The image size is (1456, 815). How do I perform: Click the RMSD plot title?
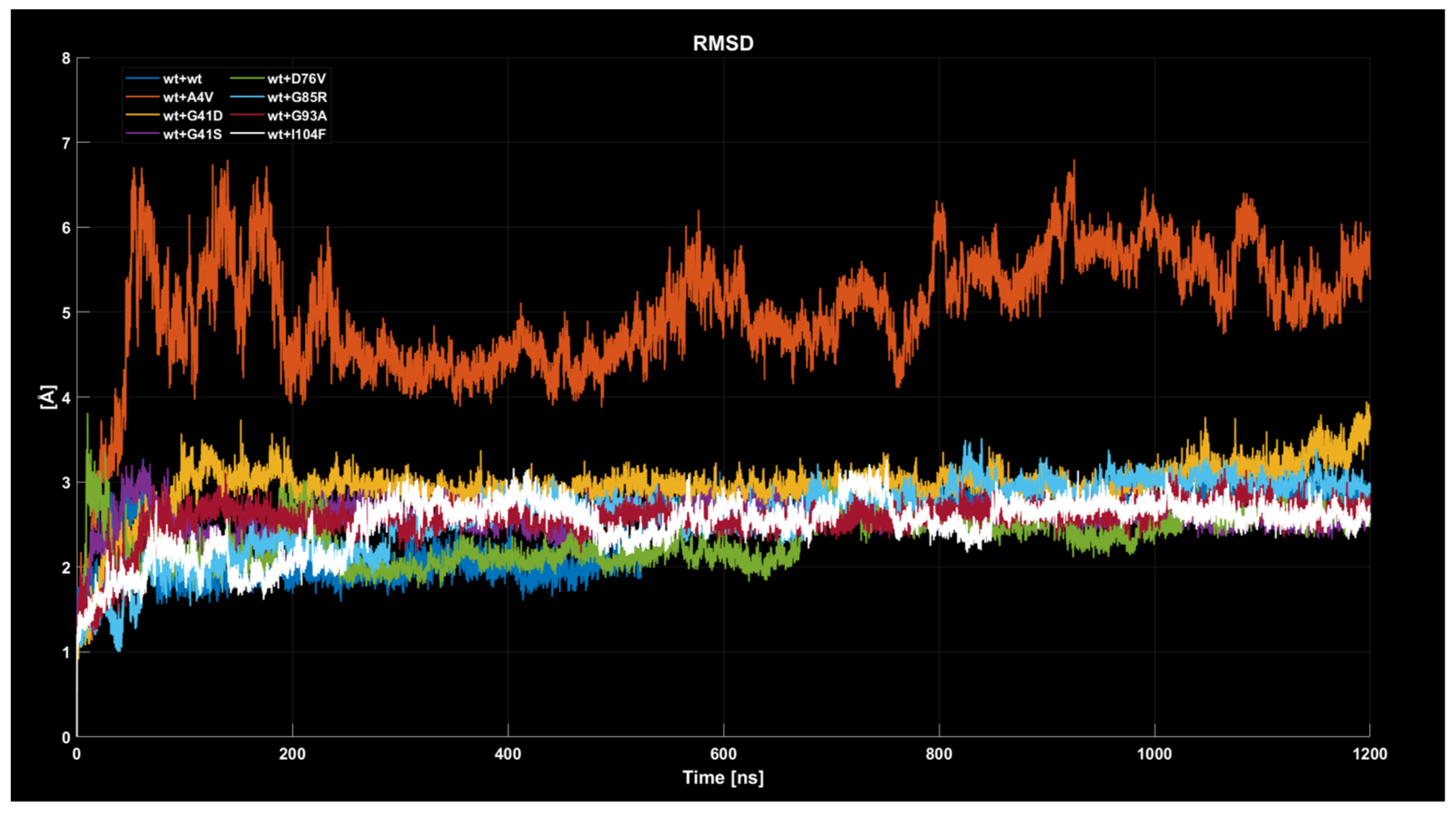[x=723, y=44]
